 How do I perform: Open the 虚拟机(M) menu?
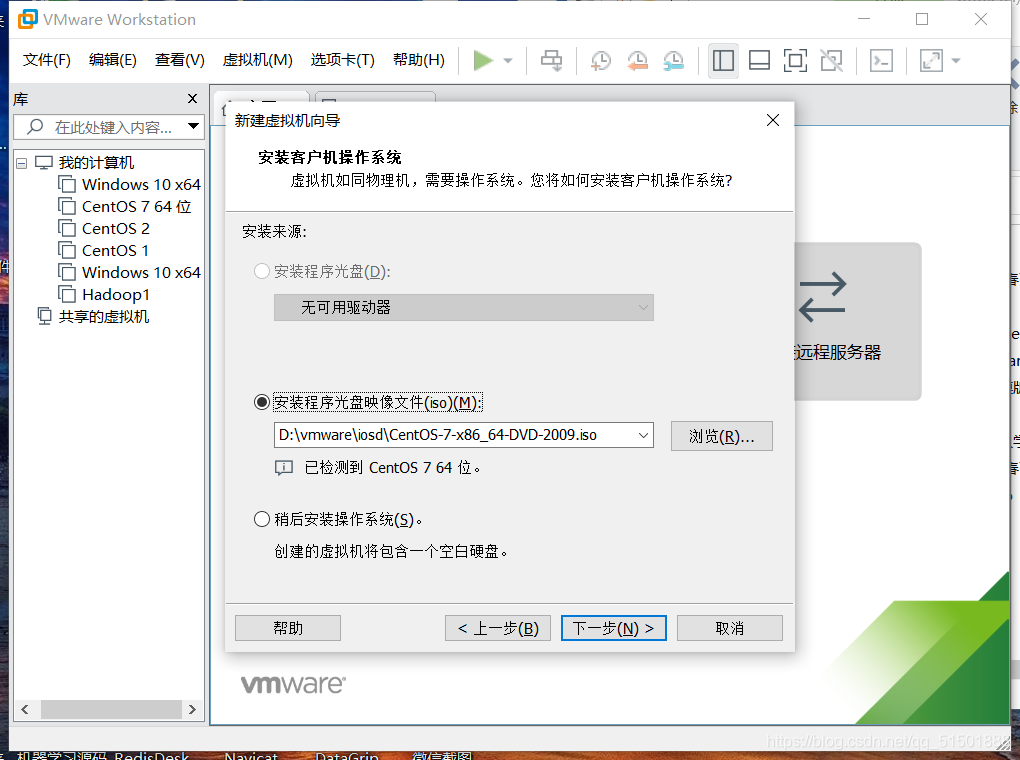(x=258, y=60)
